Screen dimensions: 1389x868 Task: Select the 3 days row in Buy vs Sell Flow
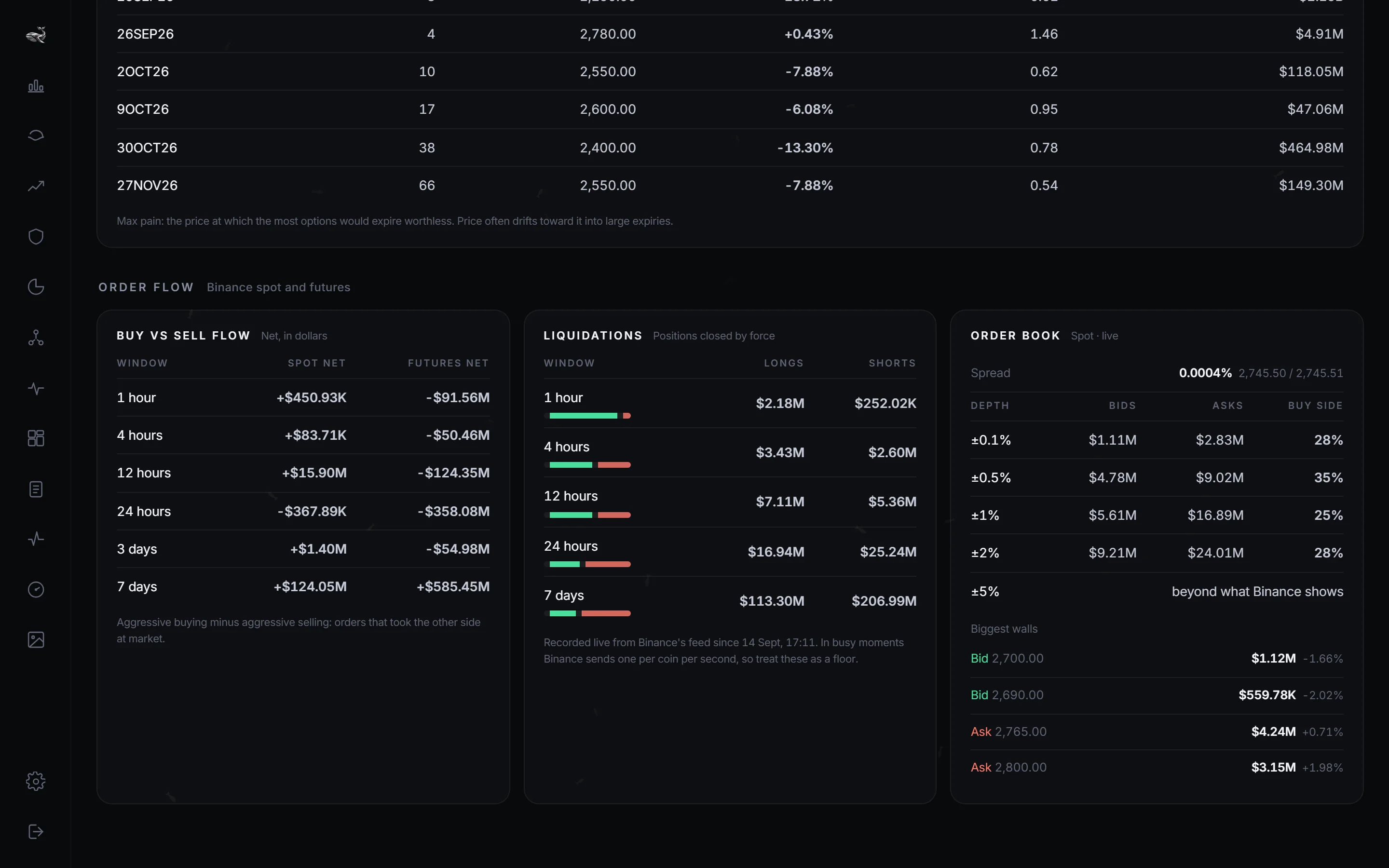point(303,549)
